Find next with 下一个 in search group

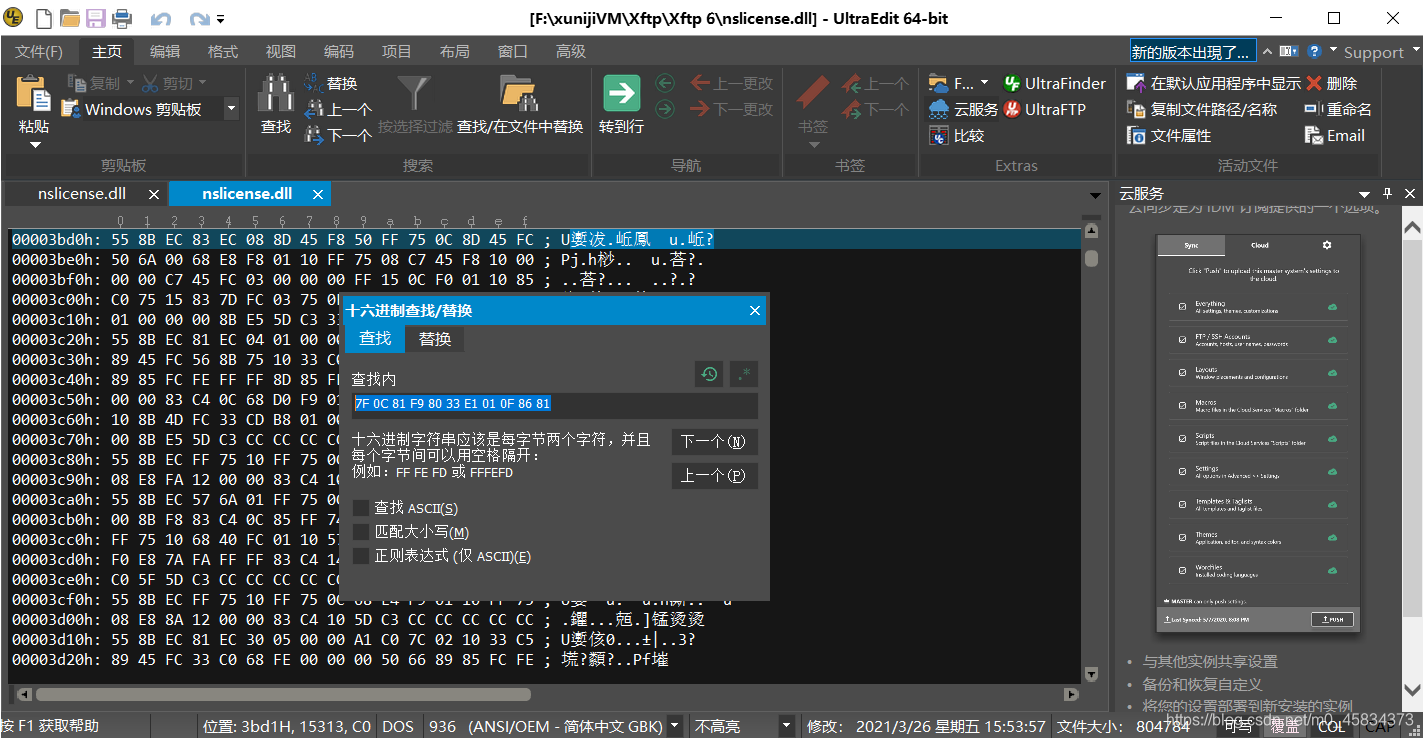point(338,134)
